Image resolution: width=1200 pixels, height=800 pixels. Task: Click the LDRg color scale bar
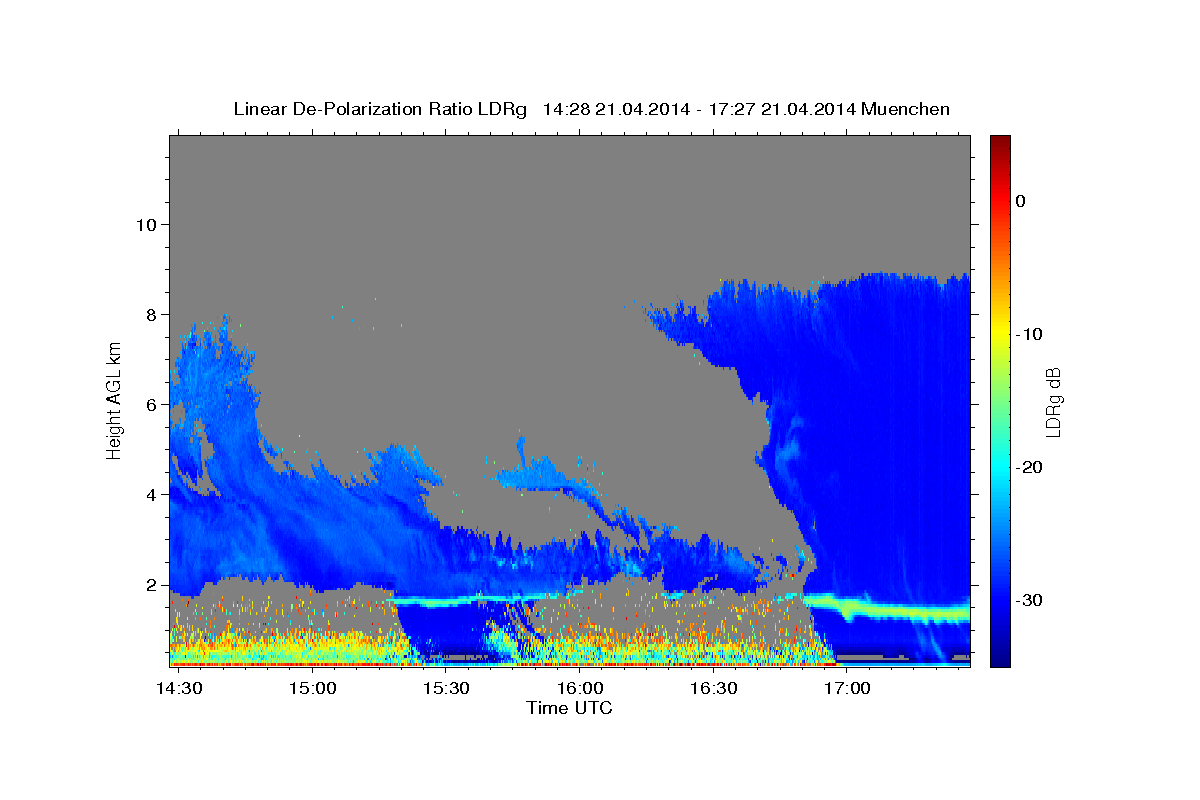(1000, 401)
